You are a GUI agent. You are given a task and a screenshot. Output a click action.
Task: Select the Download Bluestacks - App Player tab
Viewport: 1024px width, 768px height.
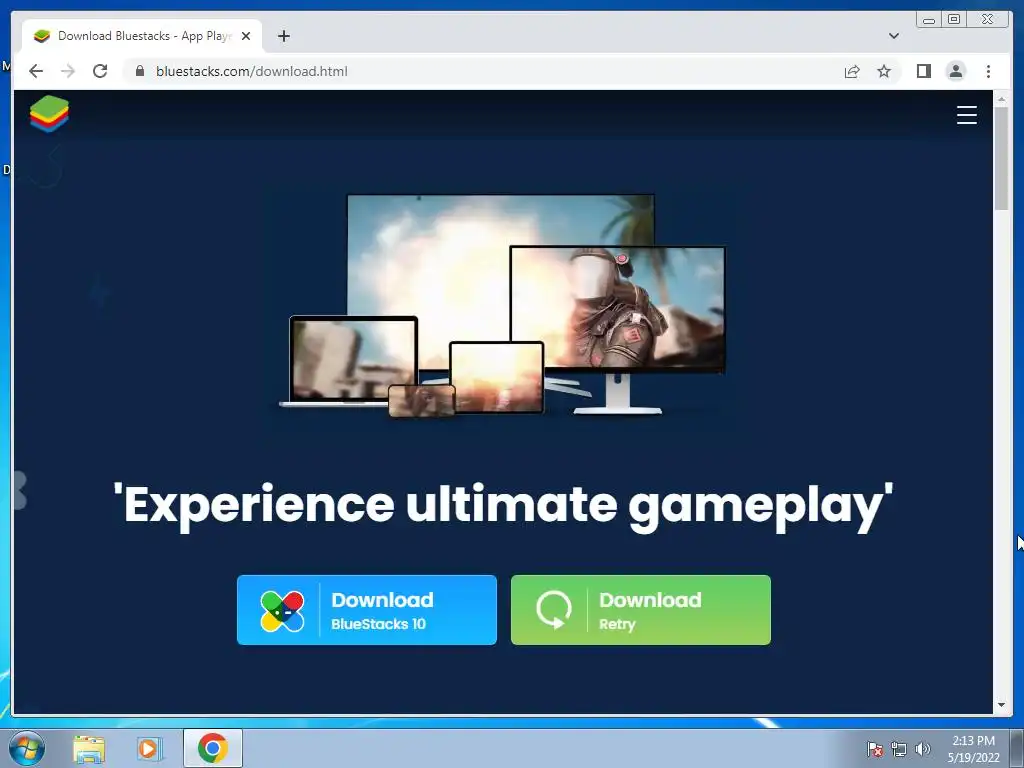click(x=142, y=36)
